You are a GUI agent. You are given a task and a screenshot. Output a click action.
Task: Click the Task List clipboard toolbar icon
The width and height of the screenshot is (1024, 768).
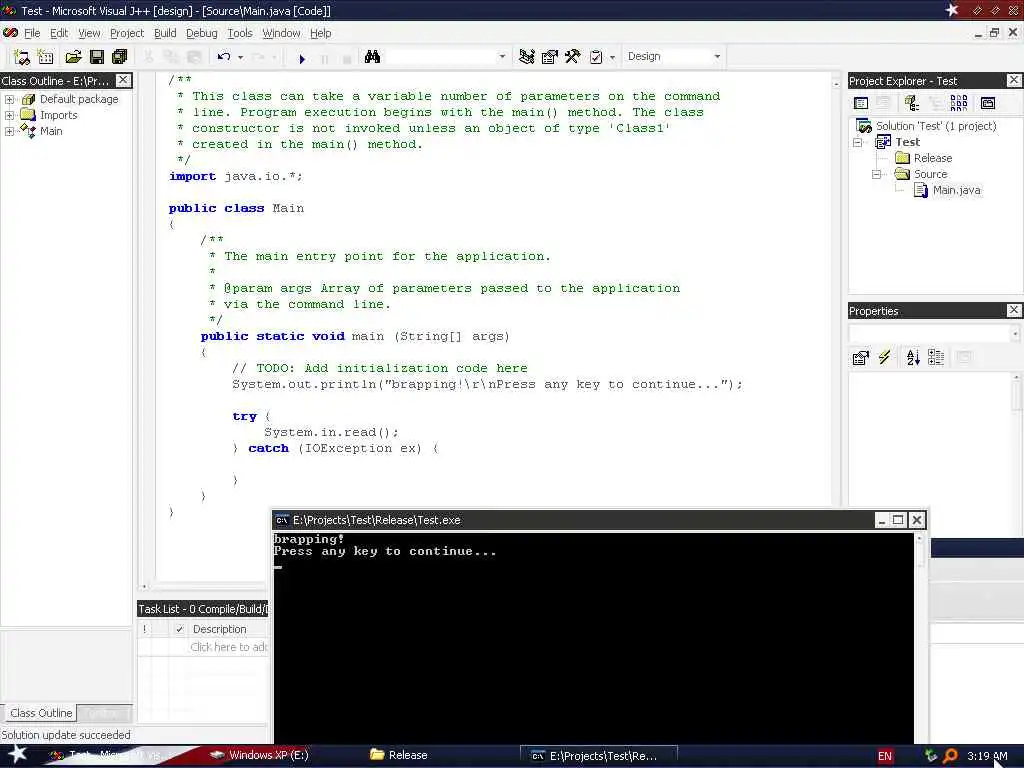tap(596, 57)
